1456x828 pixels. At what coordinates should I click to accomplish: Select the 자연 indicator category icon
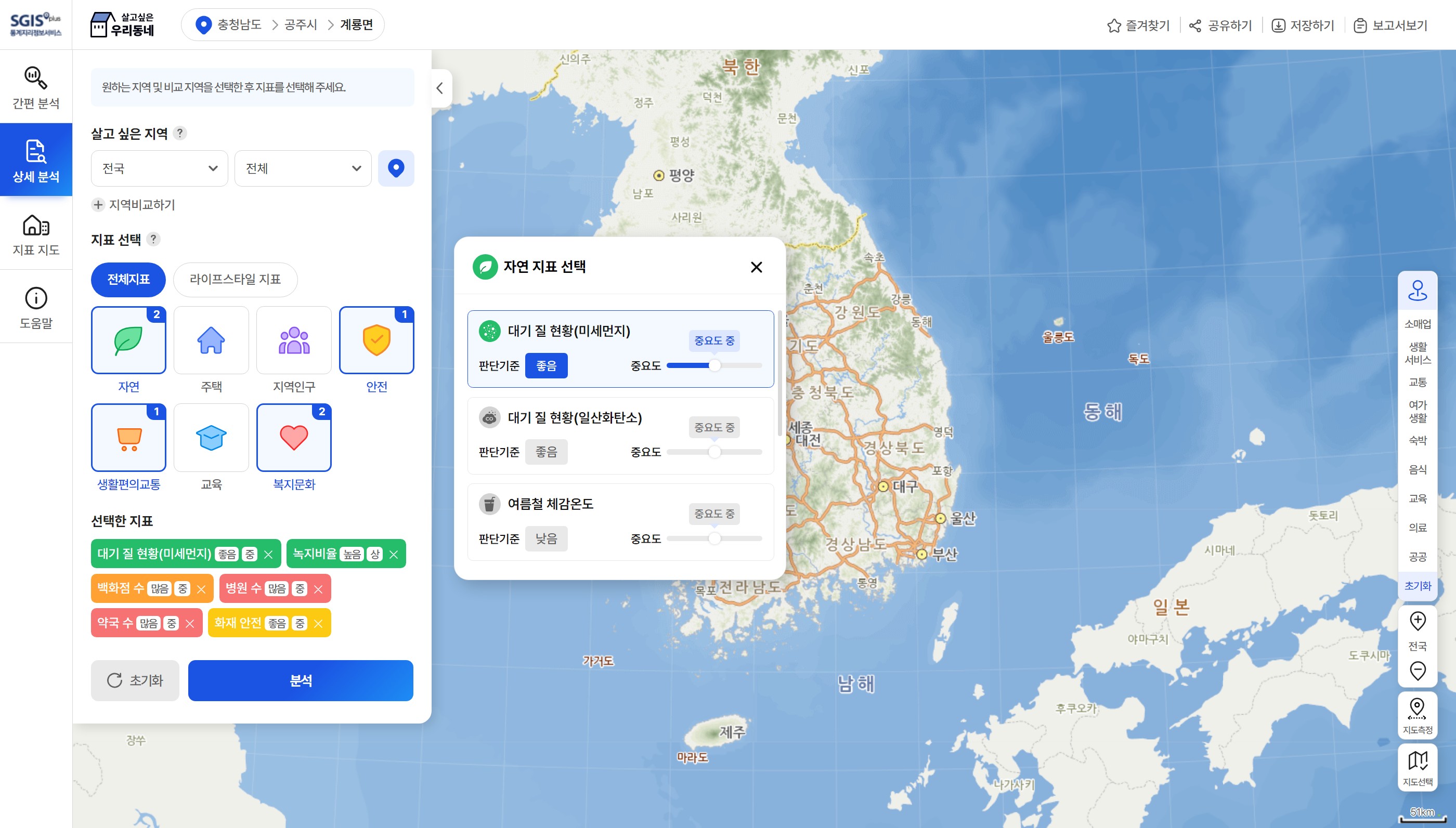click(x=128, y=339)
